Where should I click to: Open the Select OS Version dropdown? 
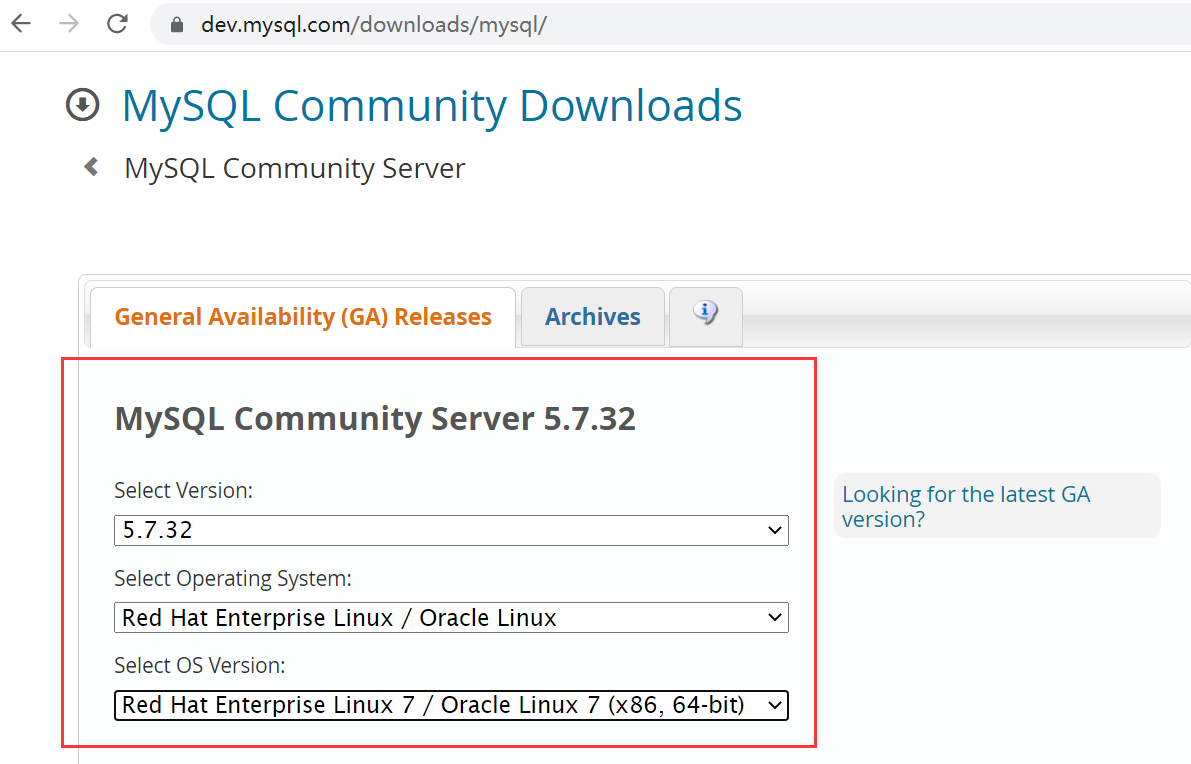pyautogui.click(x=450, y=704)
